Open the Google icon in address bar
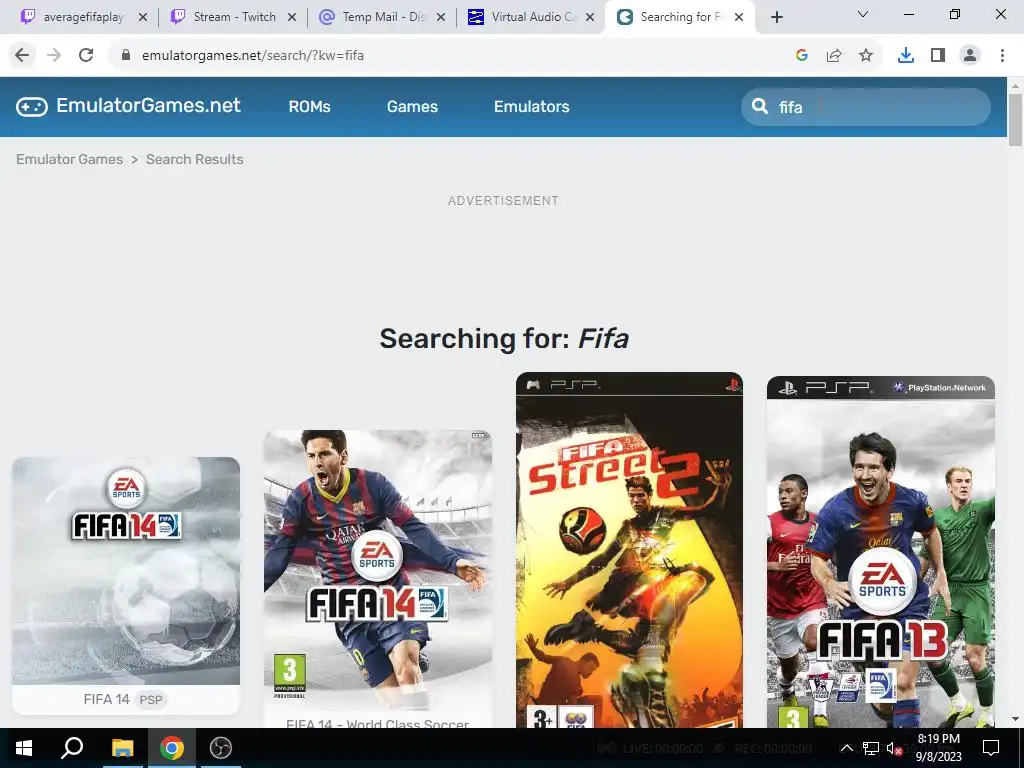This screenshot has width=1024, height=768. tap(802, 56)
